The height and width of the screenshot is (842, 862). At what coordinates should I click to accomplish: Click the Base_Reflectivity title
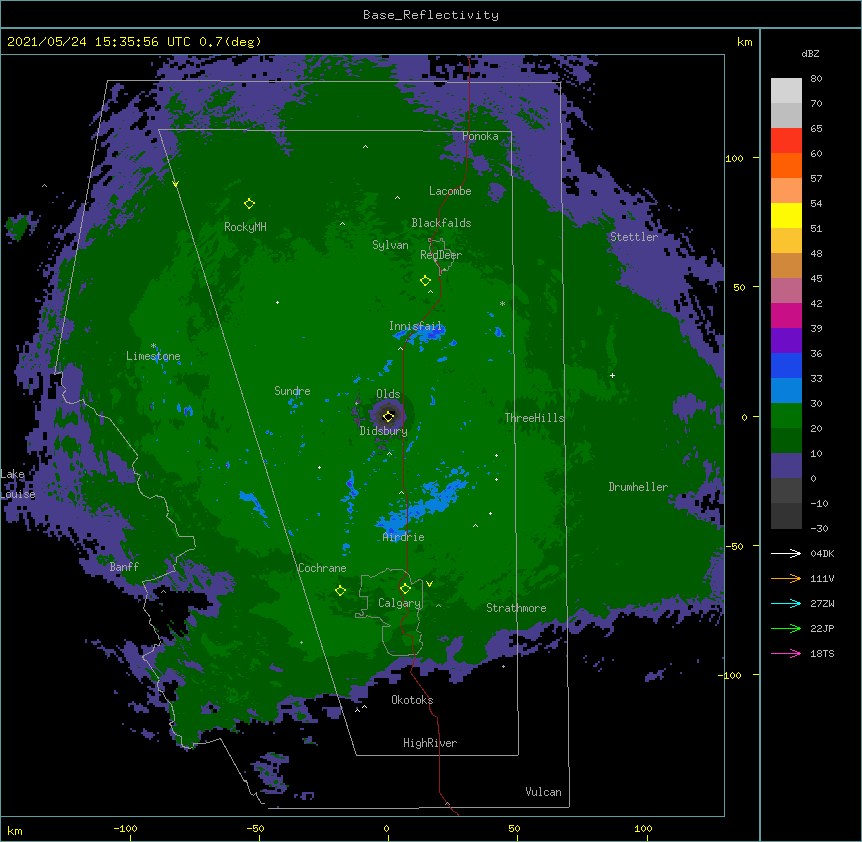pos(431,15)
